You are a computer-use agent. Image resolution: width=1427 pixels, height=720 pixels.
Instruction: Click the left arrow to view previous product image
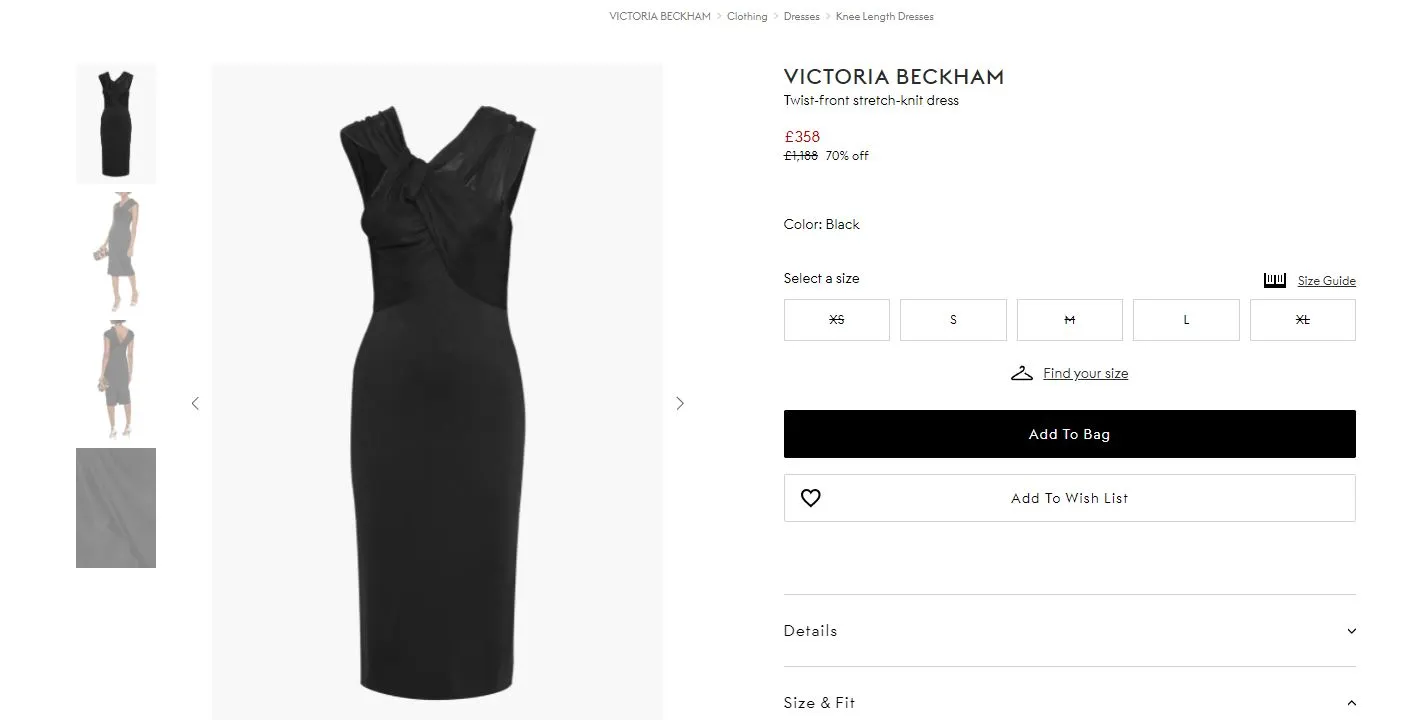tap(195, 403)
